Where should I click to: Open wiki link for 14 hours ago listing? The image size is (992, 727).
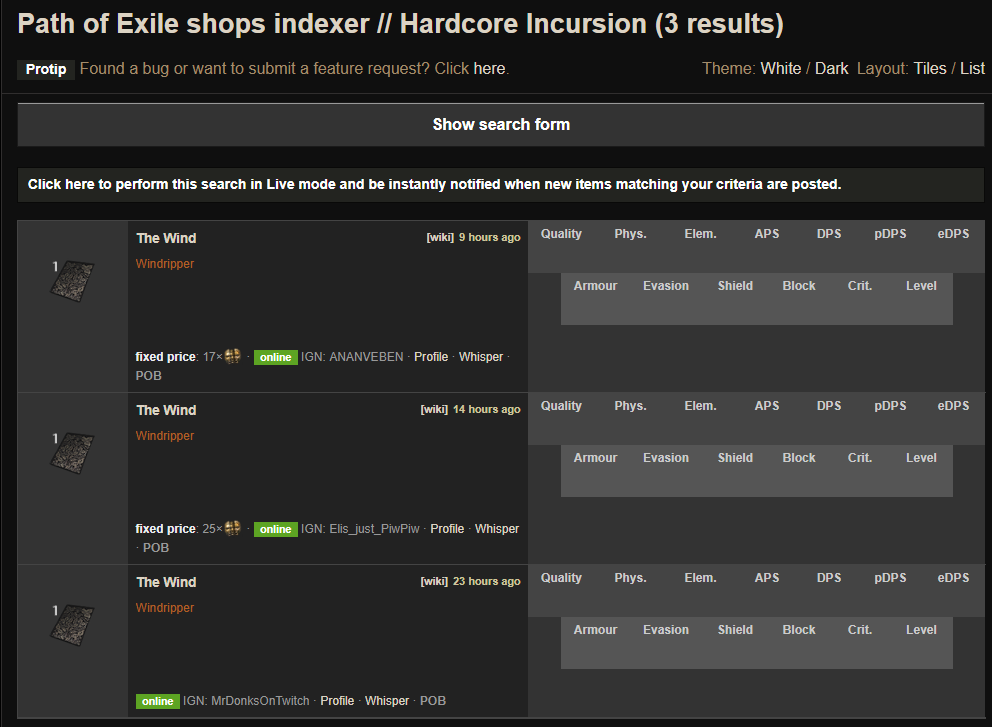tap(434, 409)
